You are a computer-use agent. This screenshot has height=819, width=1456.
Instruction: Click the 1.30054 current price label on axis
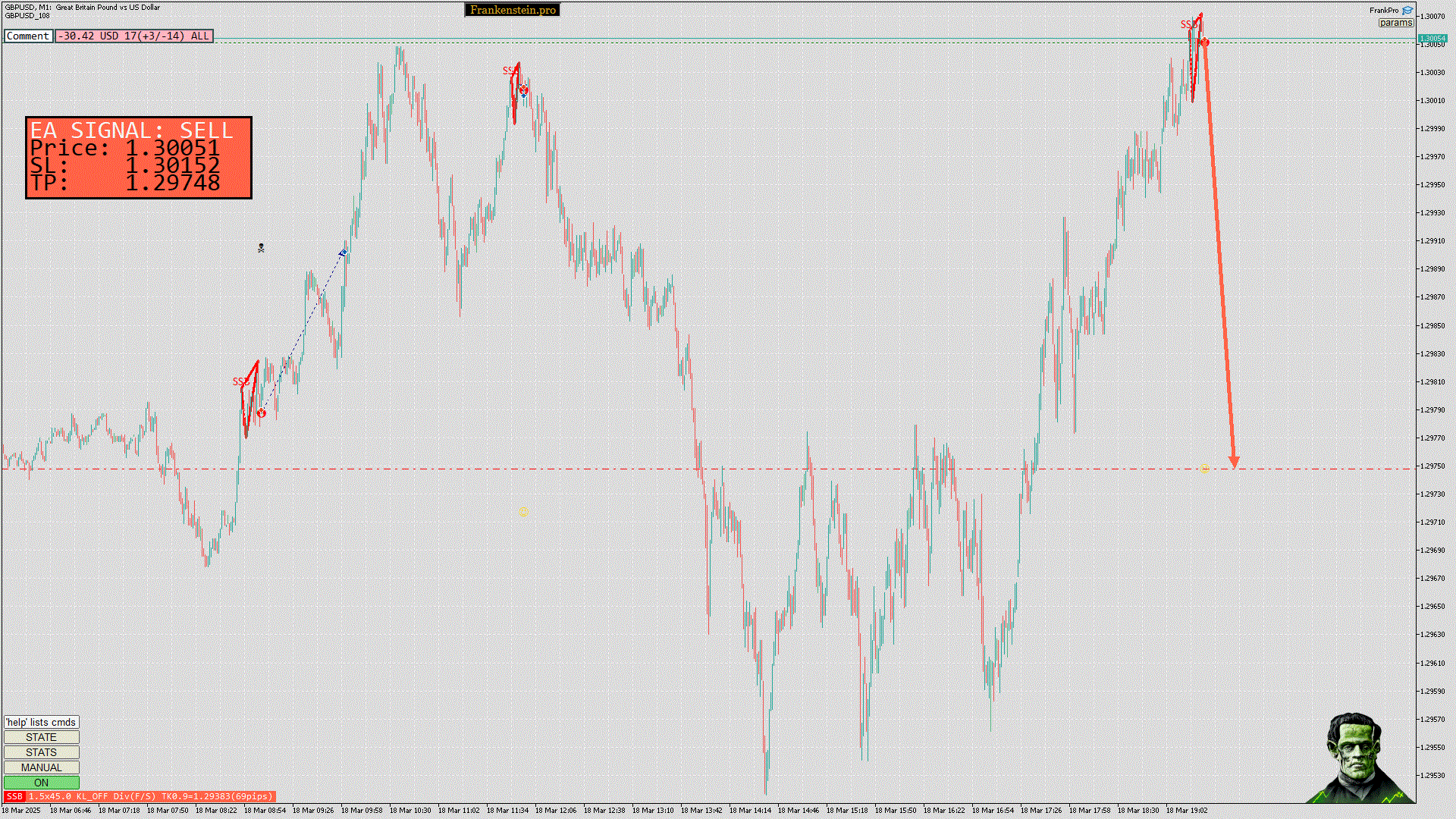tap(1432, 38)
